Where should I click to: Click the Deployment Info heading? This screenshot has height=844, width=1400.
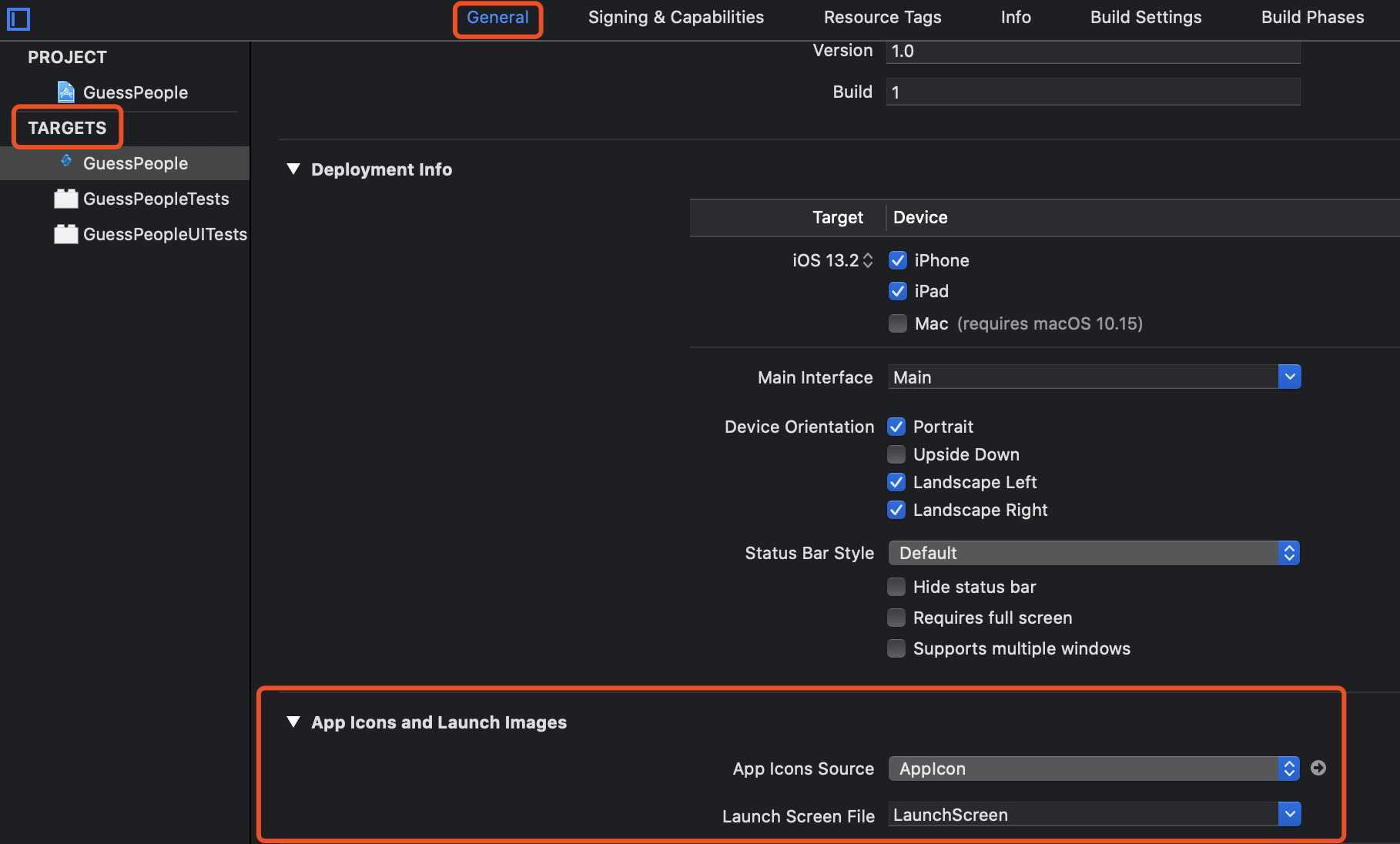(x=381, y=169)
